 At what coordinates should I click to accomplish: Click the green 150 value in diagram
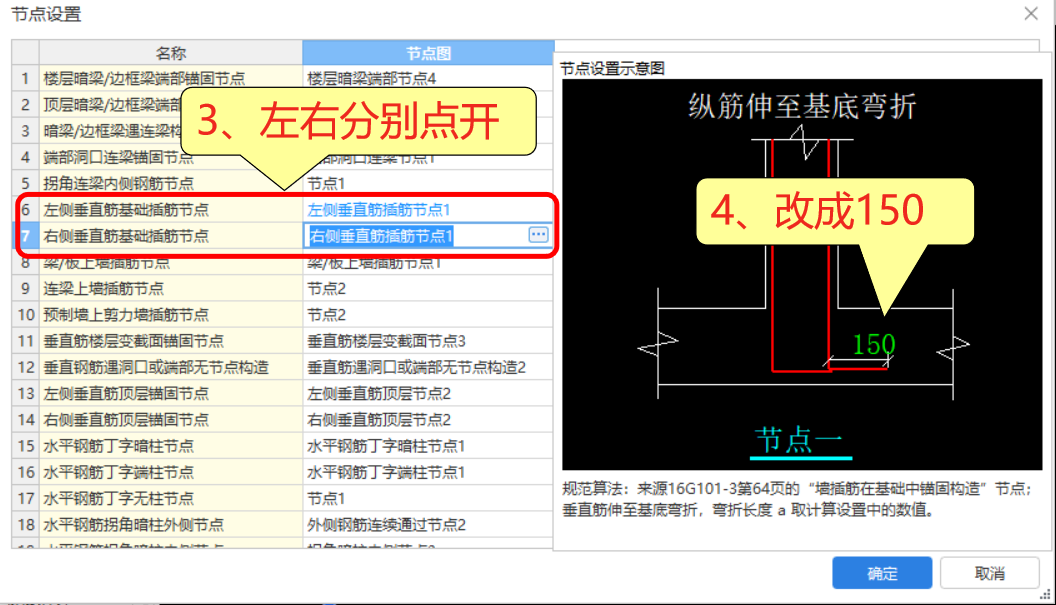873,344
